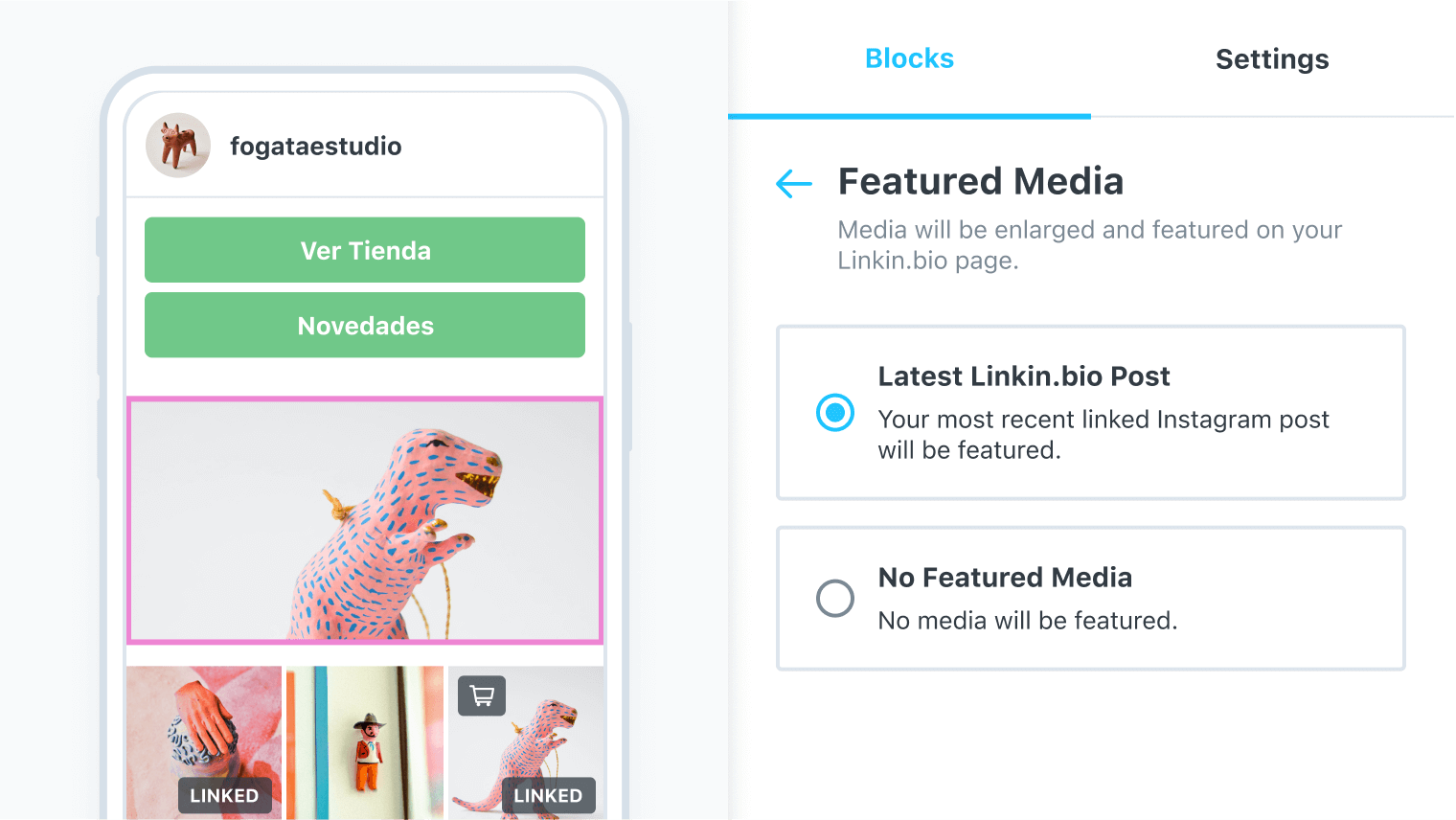The width and height of the screenshot is (1456, 820).
Task: Choose the Latest Linkin.bio Post option card
Action: (1091, 413)
